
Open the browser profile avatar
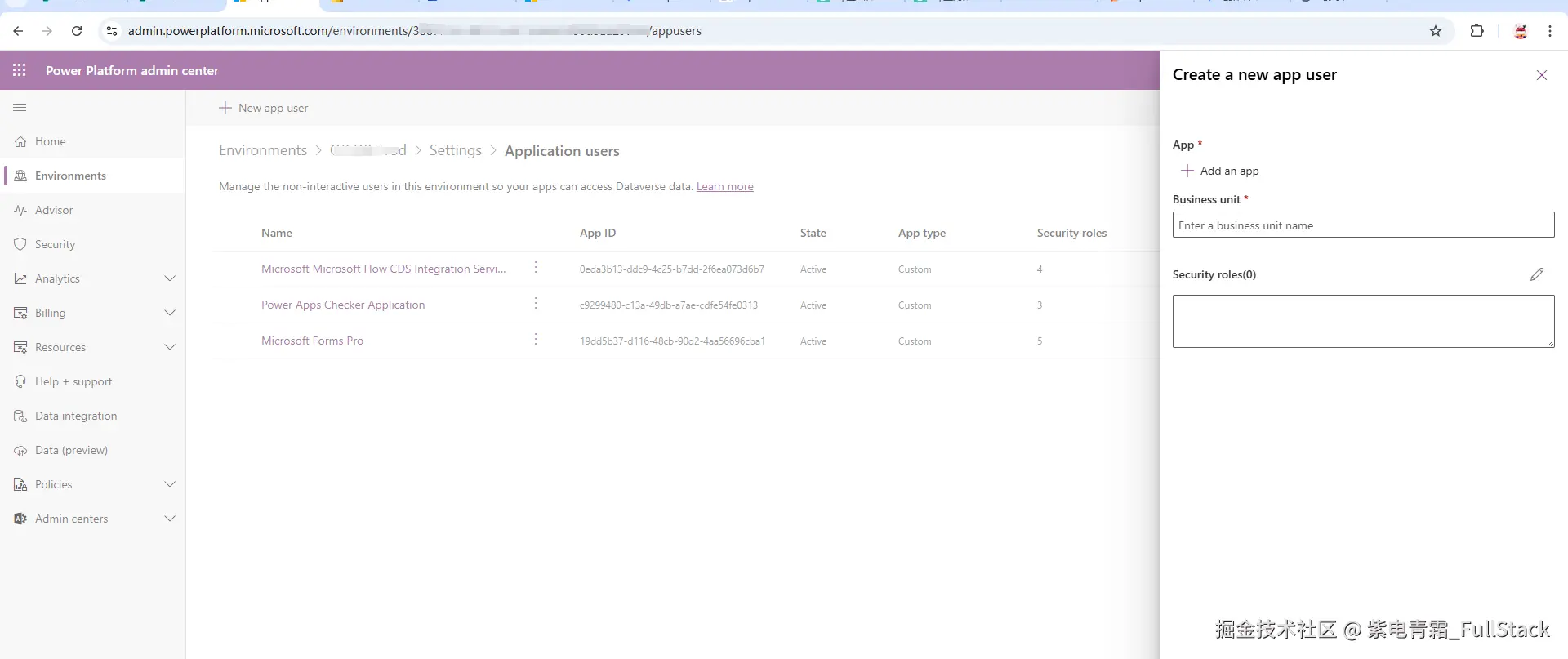click(1521, 31)
